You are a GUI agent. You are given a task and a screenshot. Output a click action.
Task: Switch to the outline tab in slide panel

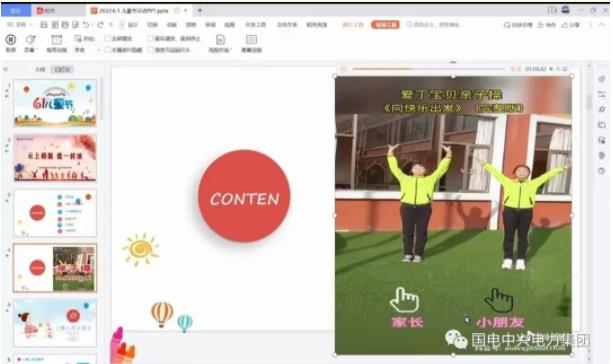point(40,70)
